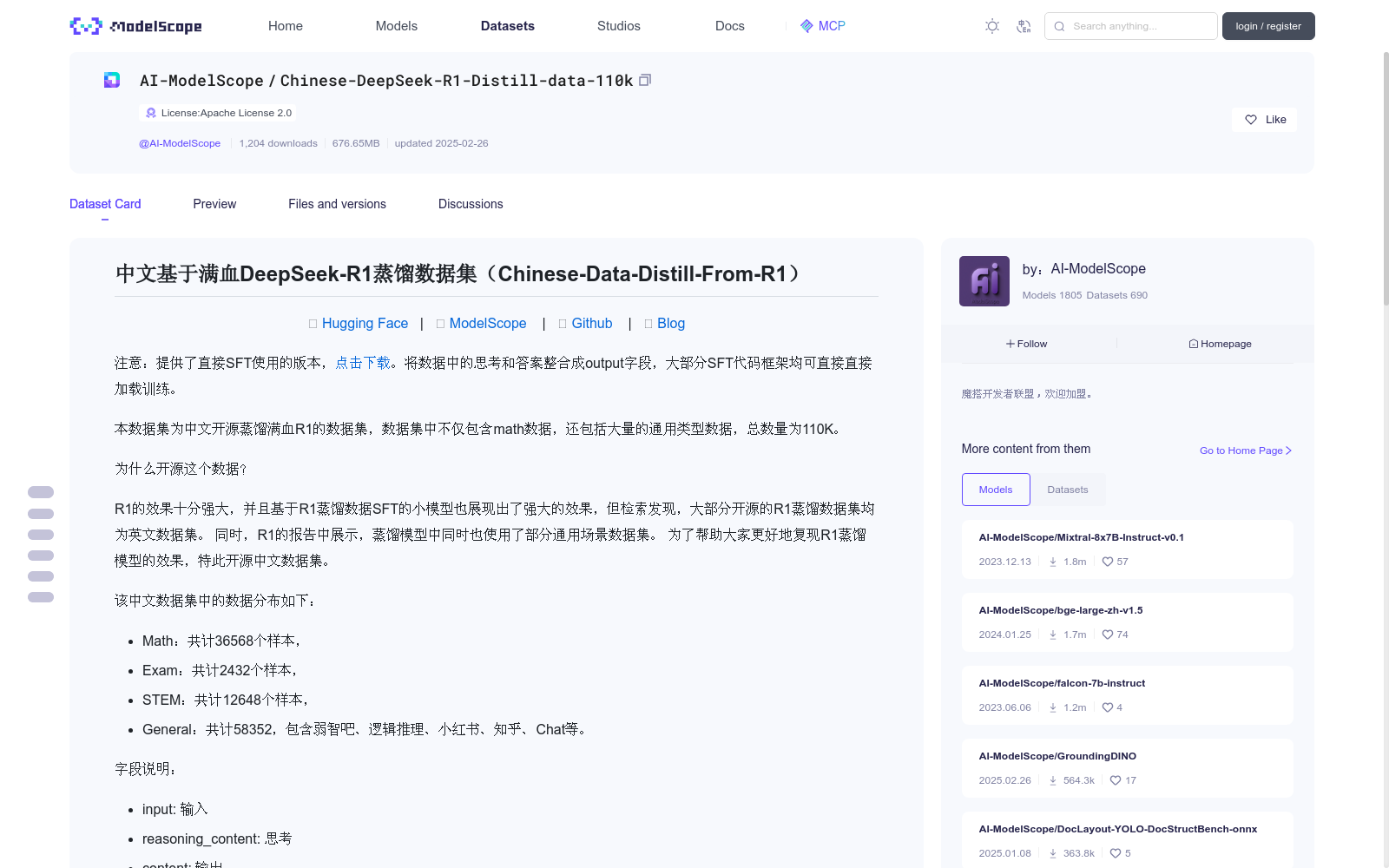Click the MCP diamond icon
This screenshot has height=868, width=1389.
(x=806, y=26)
